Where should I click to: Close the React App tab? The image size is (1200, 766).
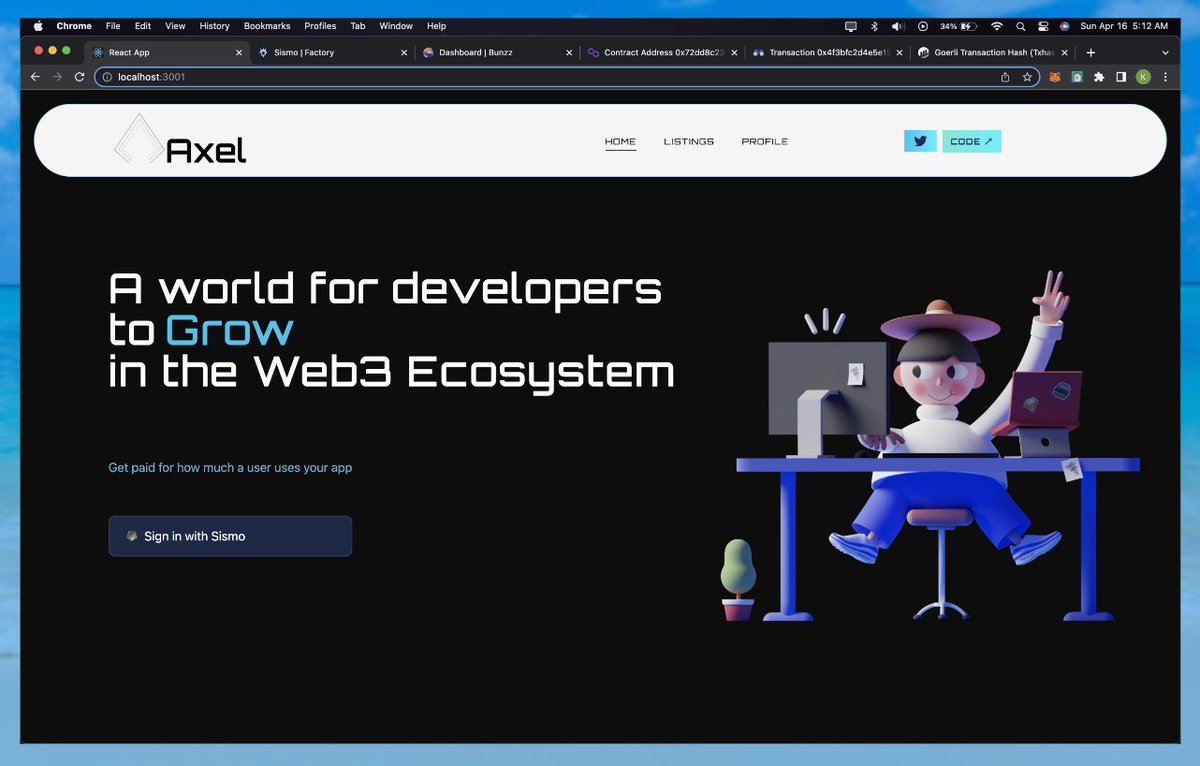(239, 52)
